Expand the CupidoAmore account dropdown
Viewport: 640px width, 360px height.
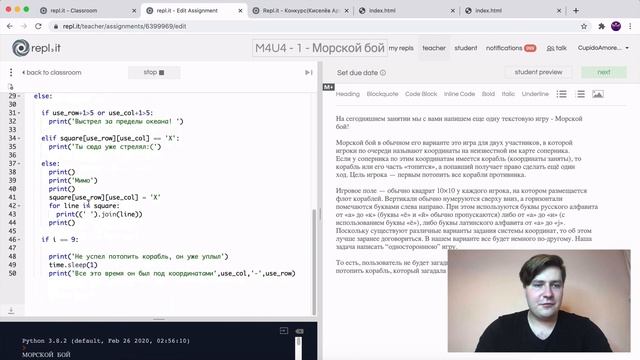point(603,48)
